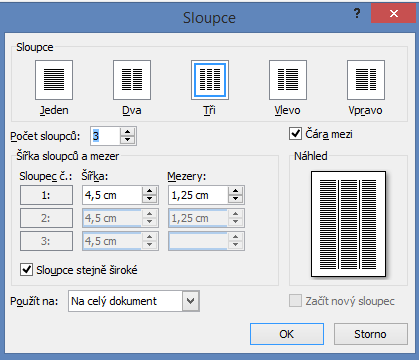Image resolution: width=419 pixels, height=360 pixels.
Task: Close the Sloupce dialog window
Action: pyautogui.click(x=394, y=14)
